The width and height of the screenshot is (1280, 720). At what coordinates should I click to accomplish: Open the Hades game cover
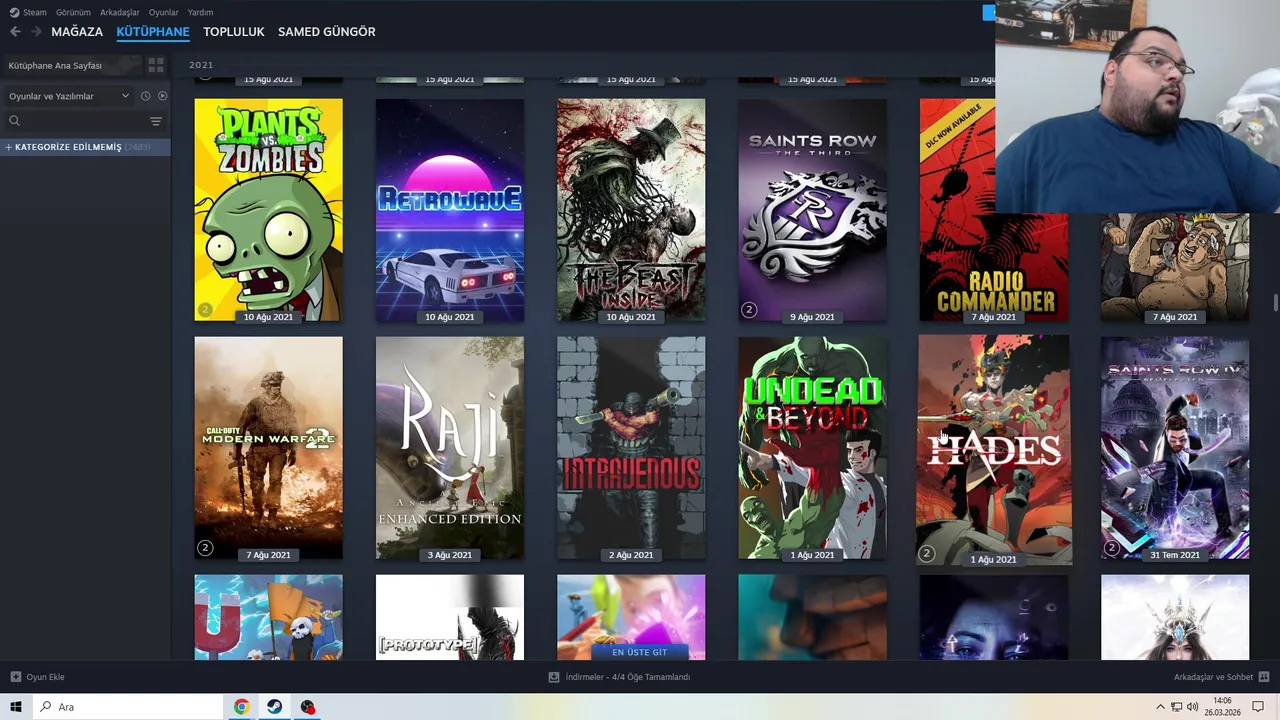click(x=994, y=449)
